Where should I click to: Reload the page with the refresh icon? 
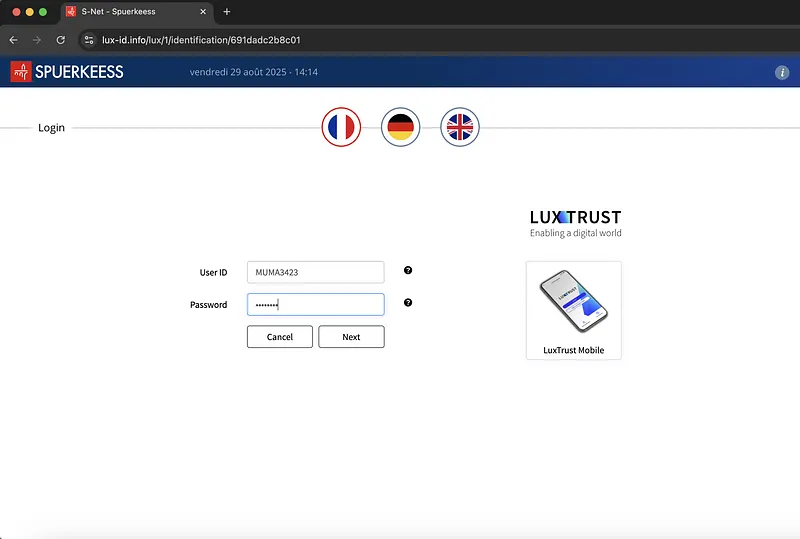click(61, 40)
